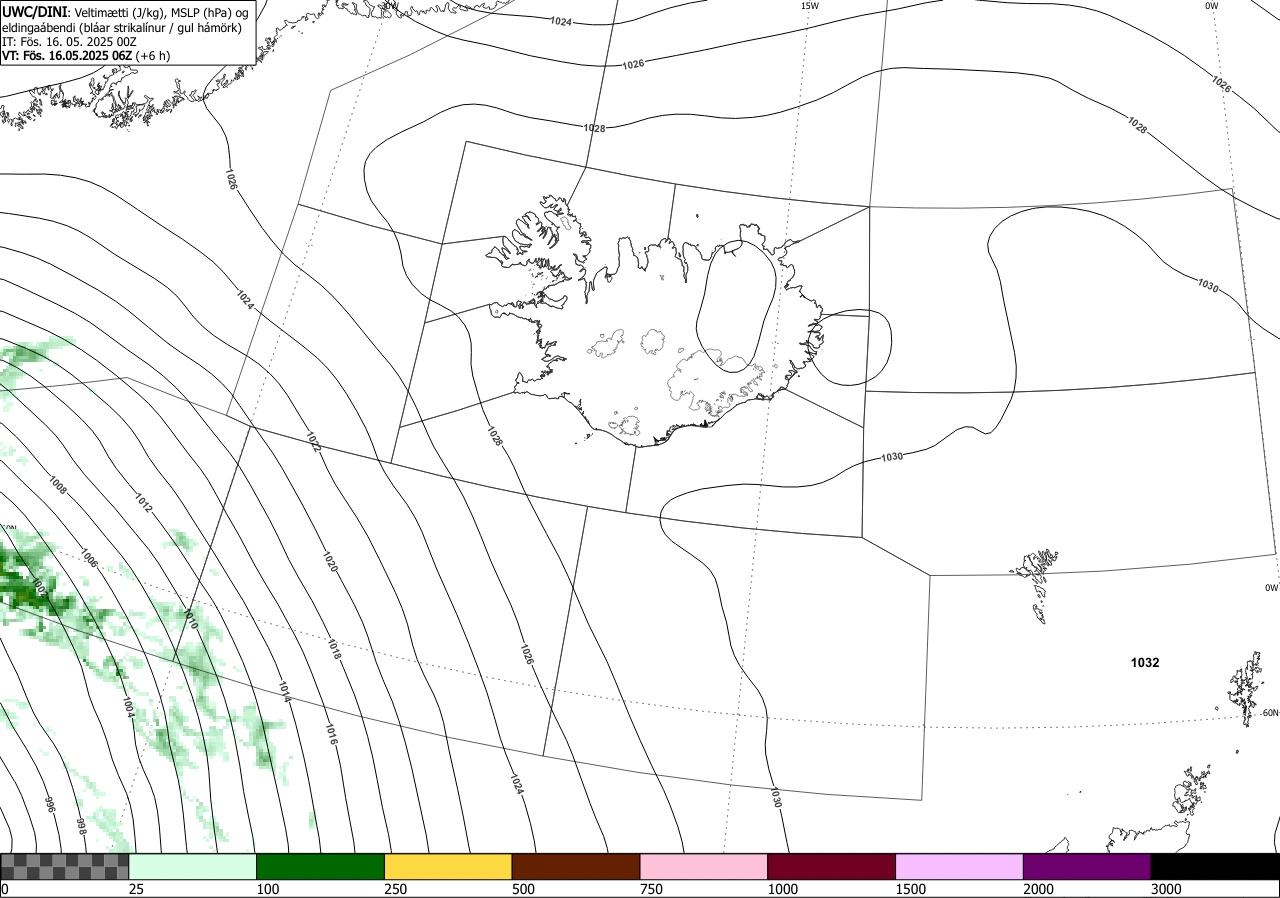Pick the maroon 1000–1500 legend swatch
This screenshot has height=898, width=1280.
coord(832,866)
